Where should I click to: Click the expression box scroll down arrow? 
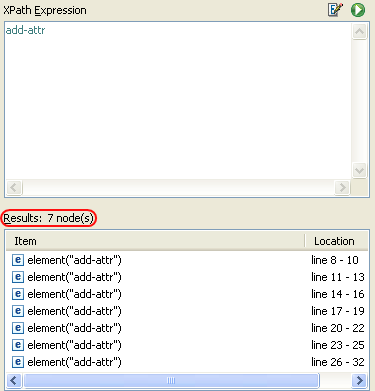(x=359, y=171)
